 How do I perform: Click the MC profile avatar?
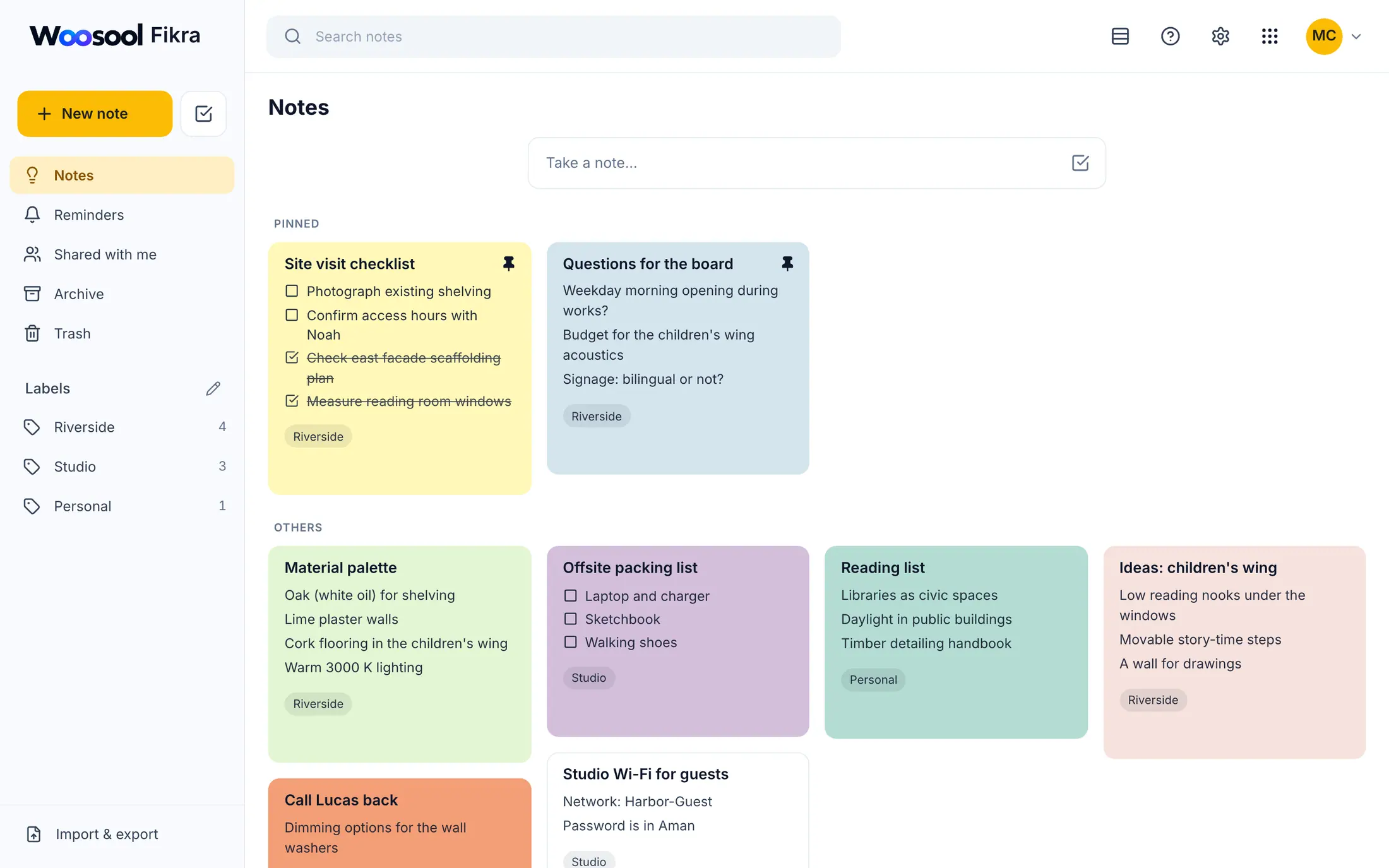click(1323, 36)
